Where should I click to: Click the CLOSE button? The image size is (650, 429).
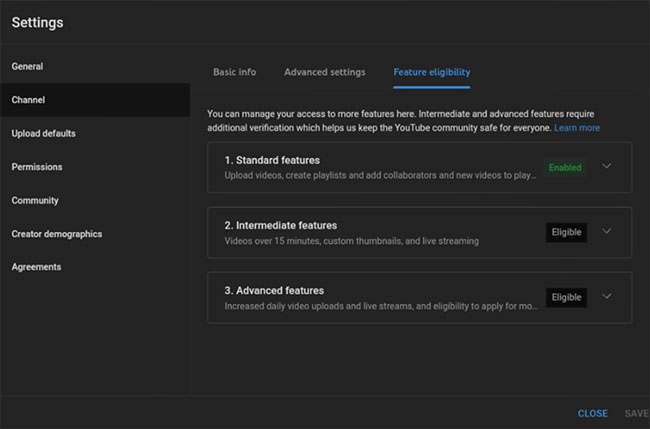pyautogui.click(x=592, y=413)
